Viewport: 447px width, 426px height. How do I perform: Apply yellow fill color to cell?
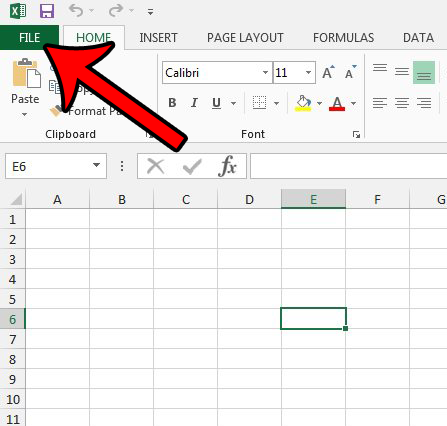(x=303, y=103)
